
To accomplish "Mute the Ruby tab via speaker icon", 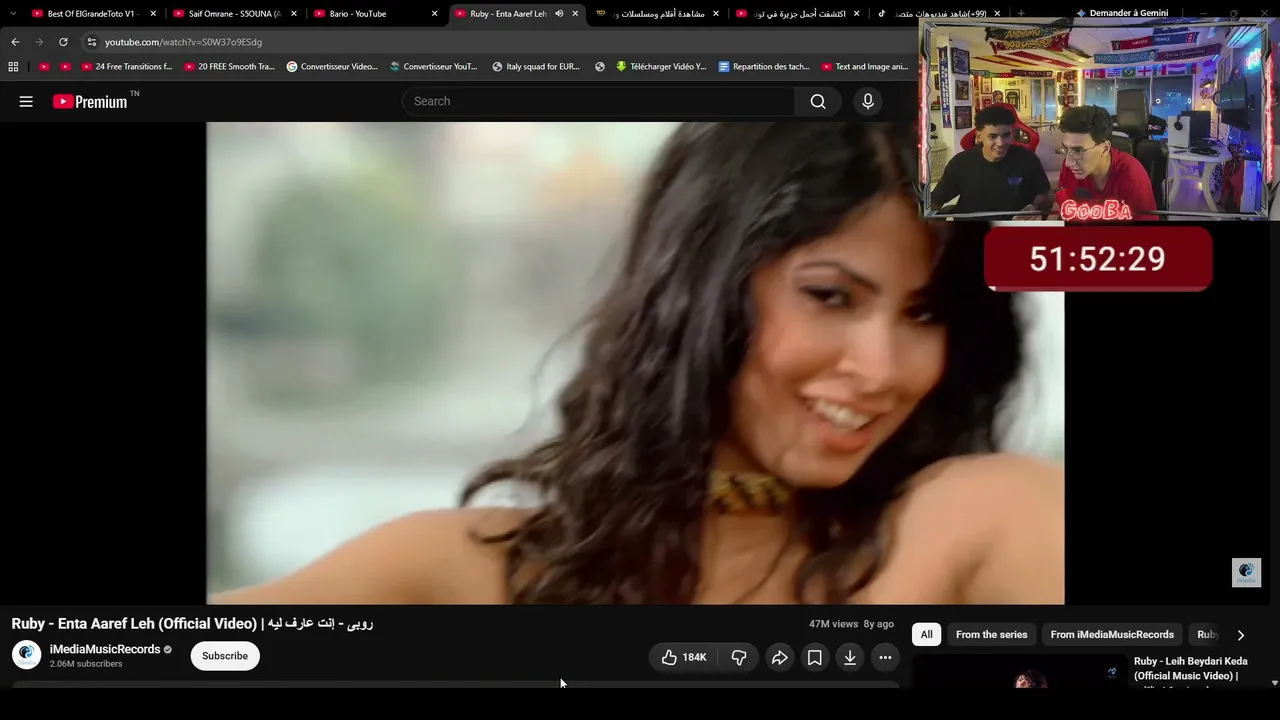I will 559,14.
